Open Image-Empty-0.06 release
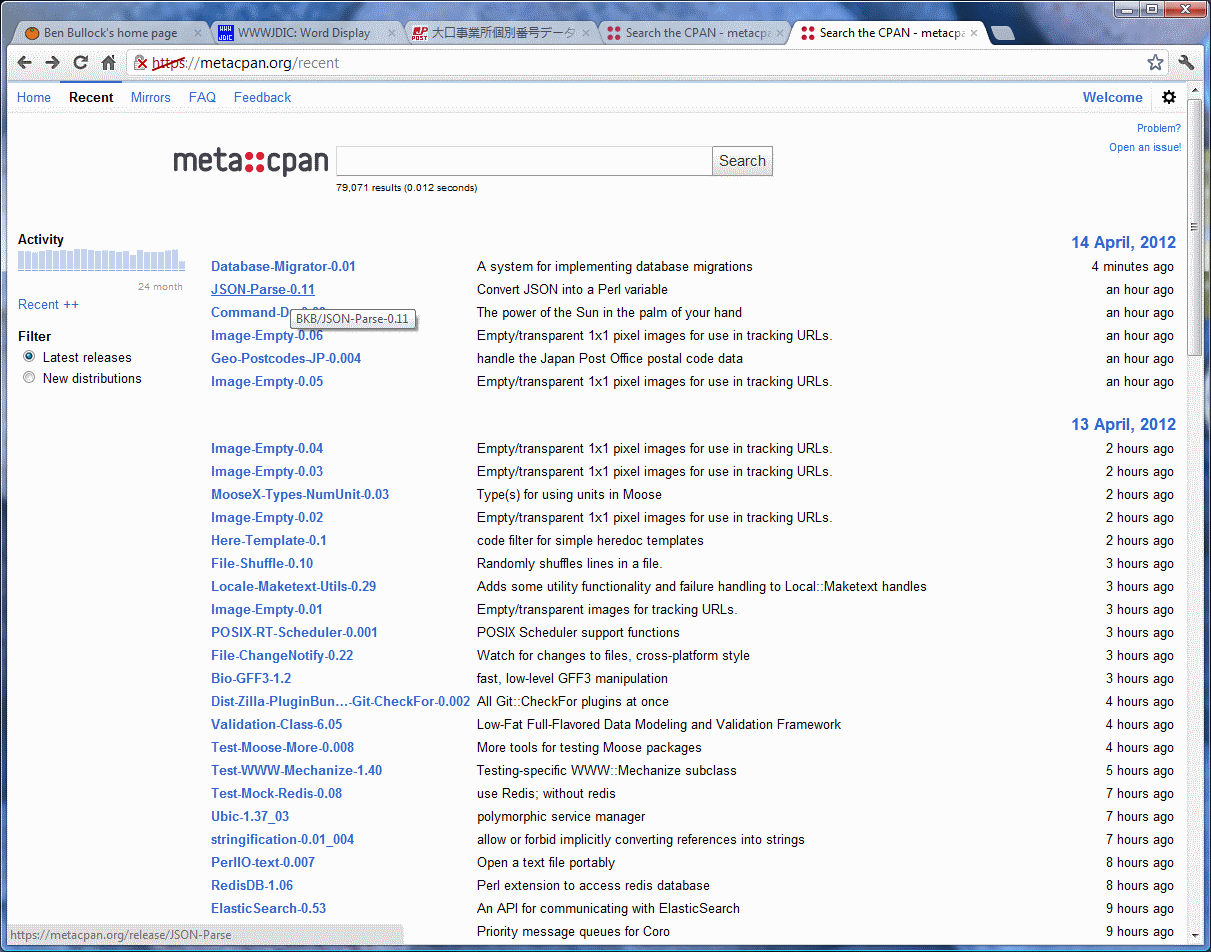 267,335
